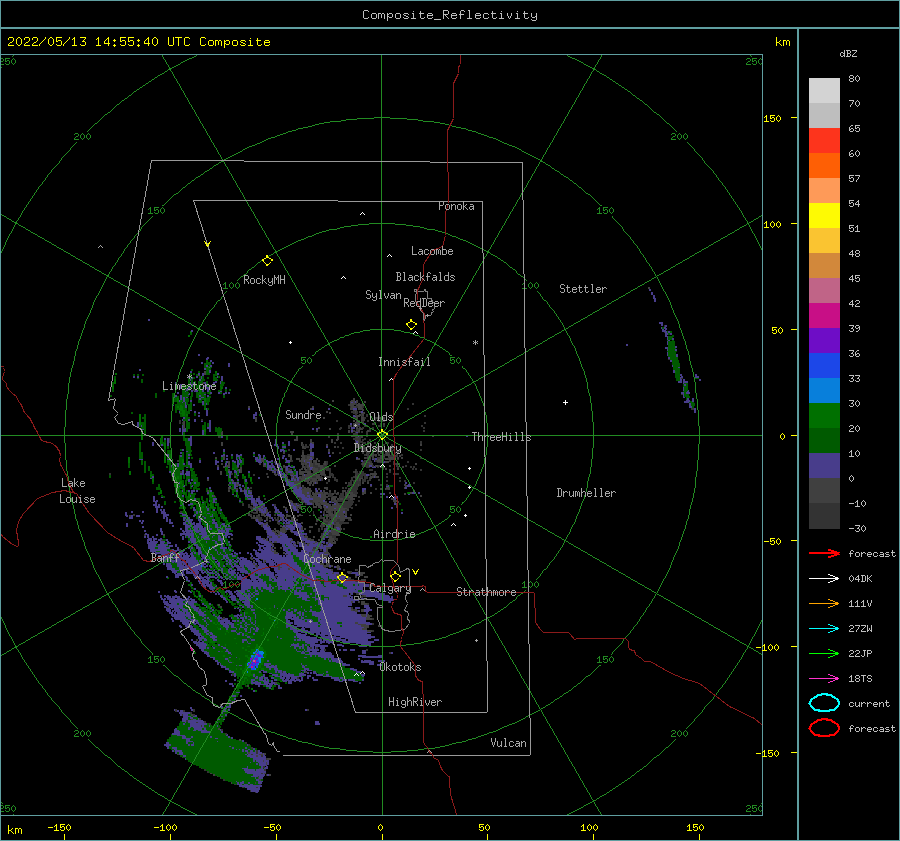The height and width of the screenshot is (841, 900).
Task: Click the ThreeHills label
Action: [x=501, y=437]
